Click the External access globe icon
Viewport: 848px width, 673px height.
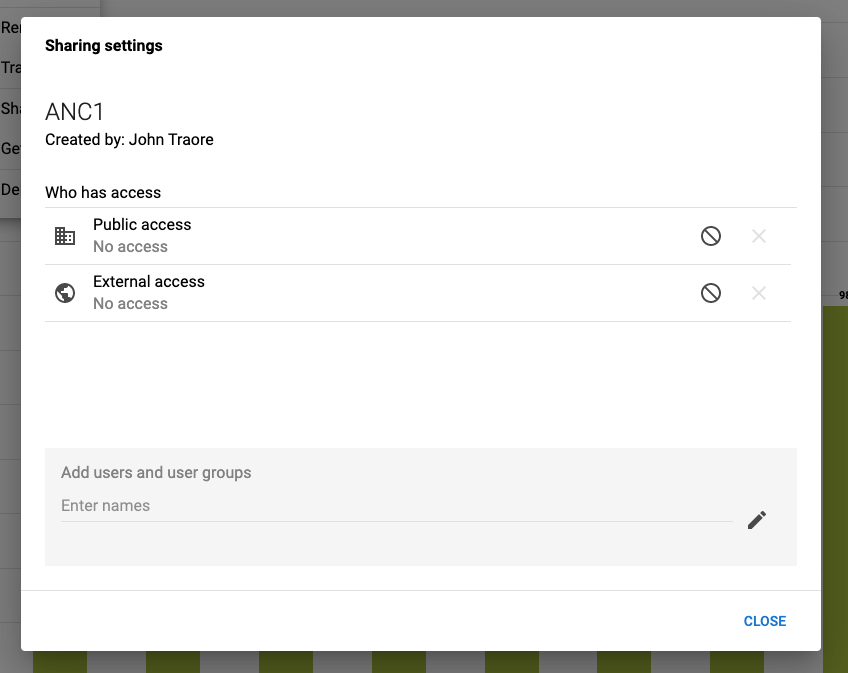click(x=65, y=293)
